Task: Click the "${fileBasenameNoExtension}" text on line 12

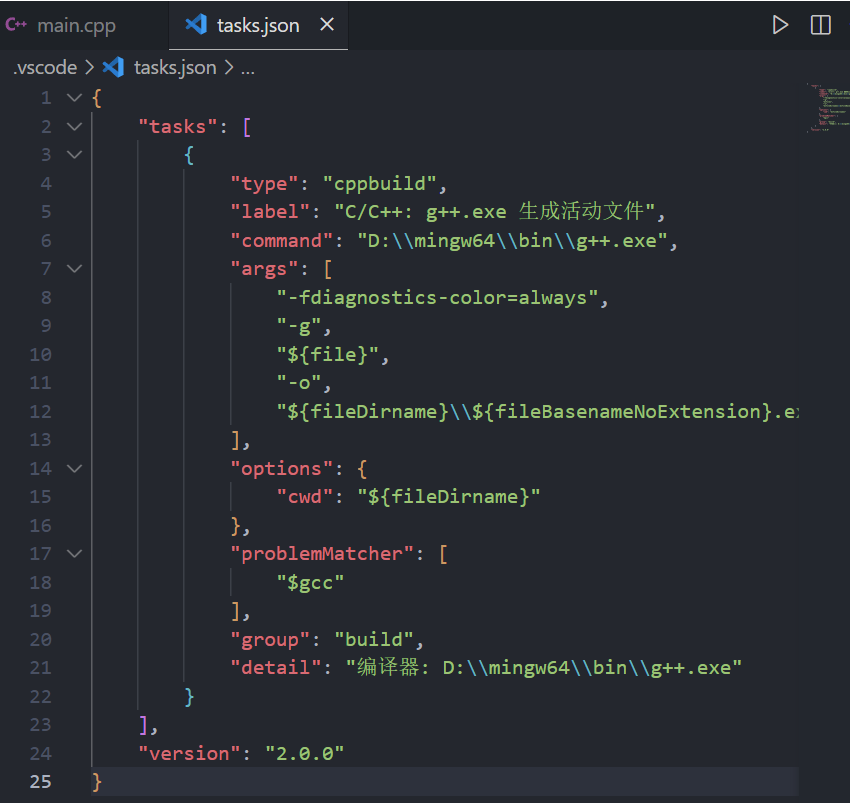Action: [x=622, y=412]
